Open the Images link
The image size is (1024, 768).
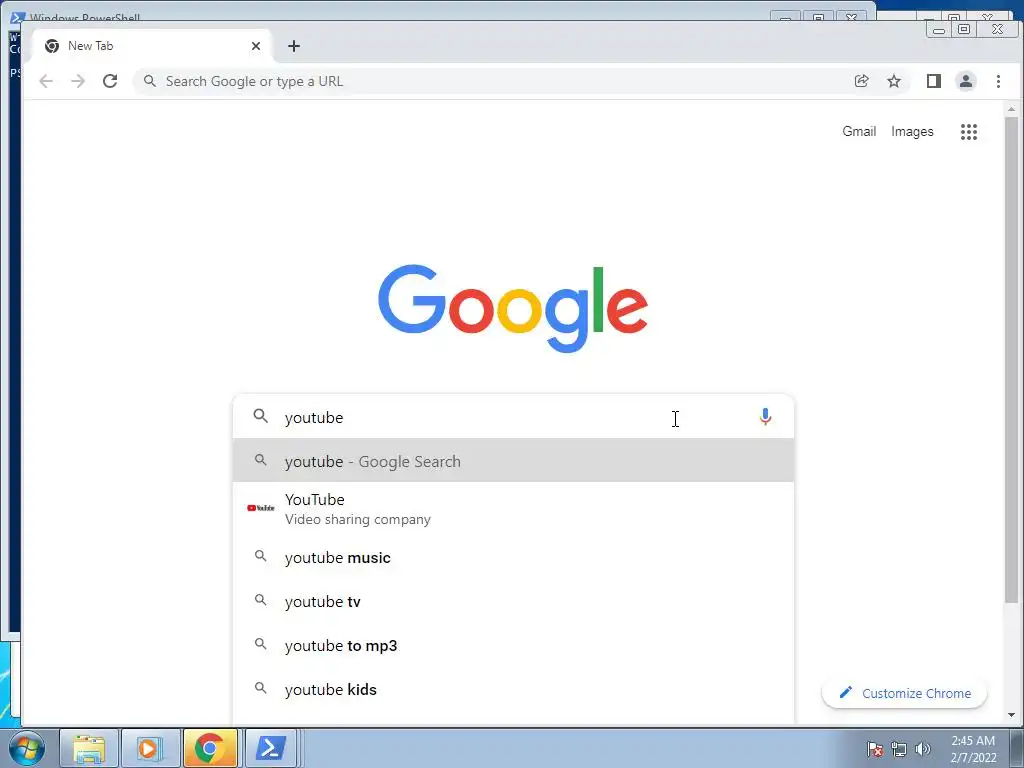point(912,131)
